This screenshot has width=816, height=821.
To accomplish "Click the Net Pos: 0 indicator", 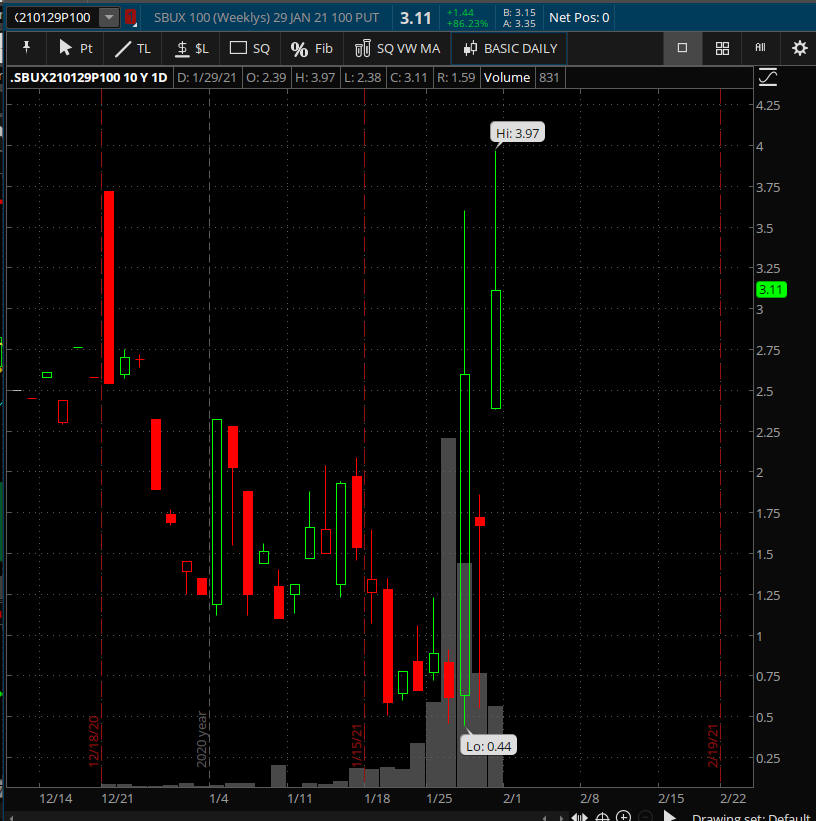I will pos(579,18).
